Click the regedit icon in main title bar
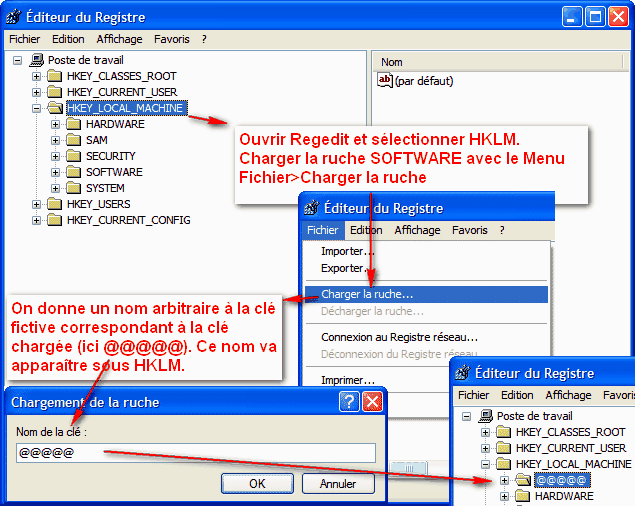635x506 pixels. pyautogui.click(x=14, y=17)
